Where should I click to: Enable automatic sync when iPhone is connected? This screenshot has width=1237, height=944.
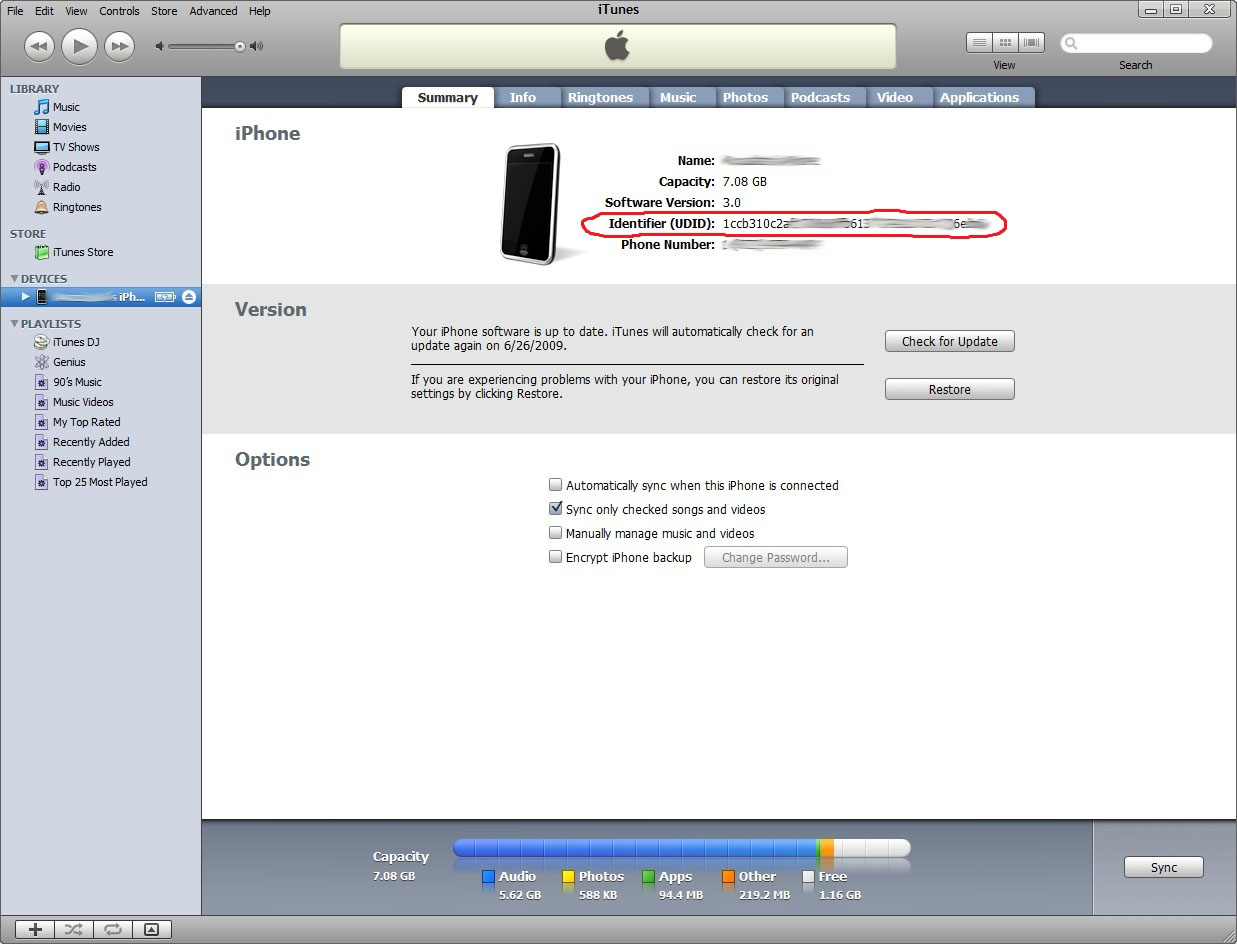point(556,485)
